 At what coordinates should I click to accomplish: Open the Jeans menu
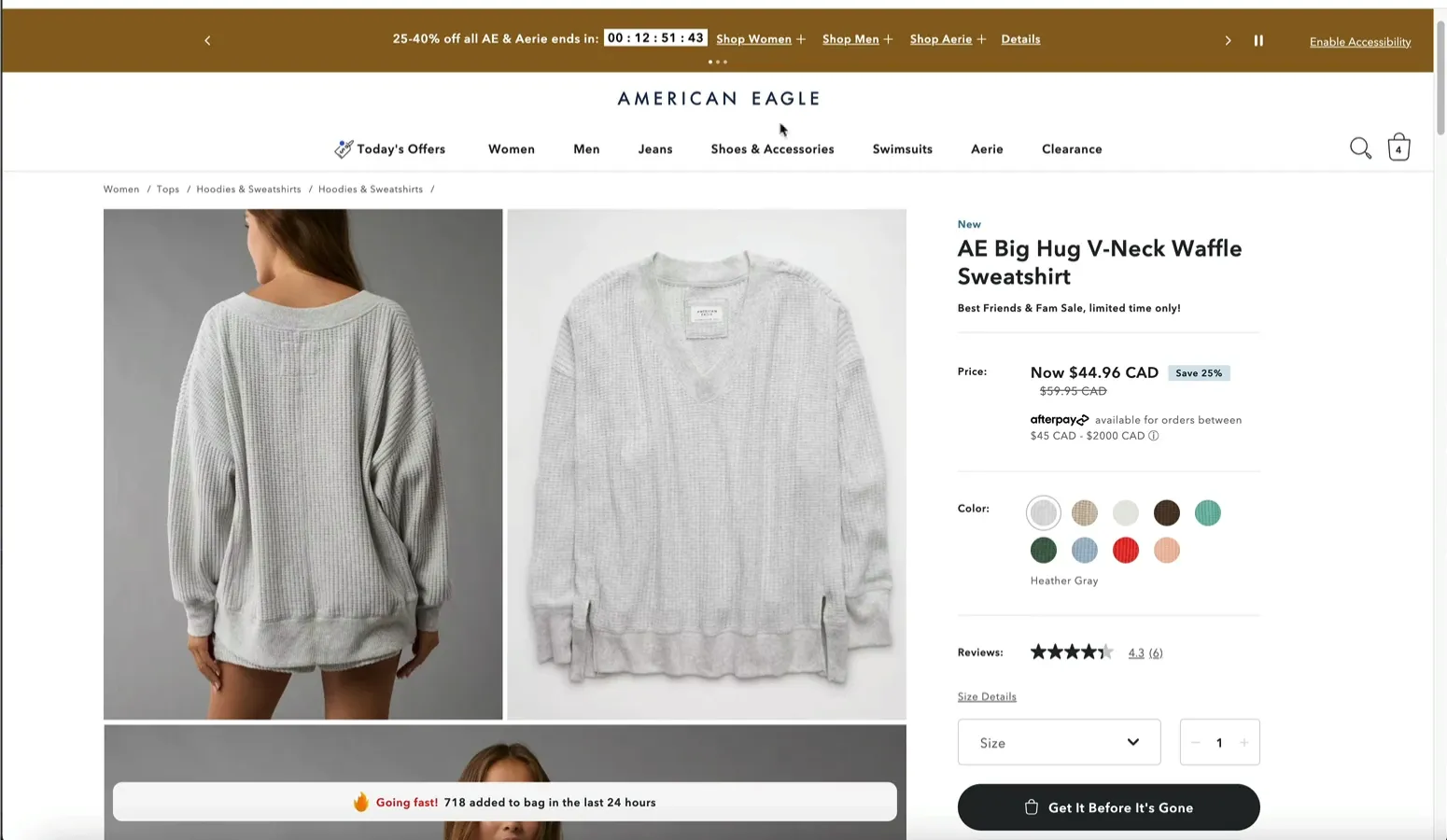[x=655, y=149]
